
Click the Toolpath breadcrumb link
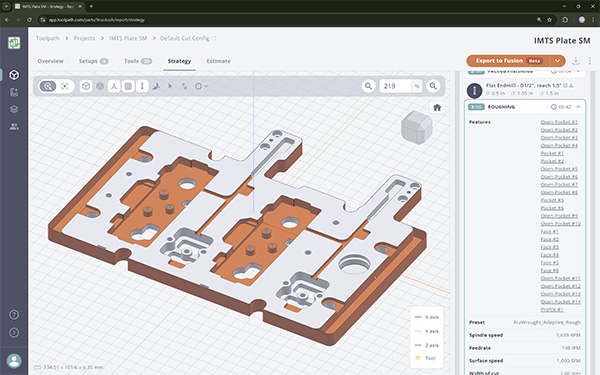coord(48,38)
